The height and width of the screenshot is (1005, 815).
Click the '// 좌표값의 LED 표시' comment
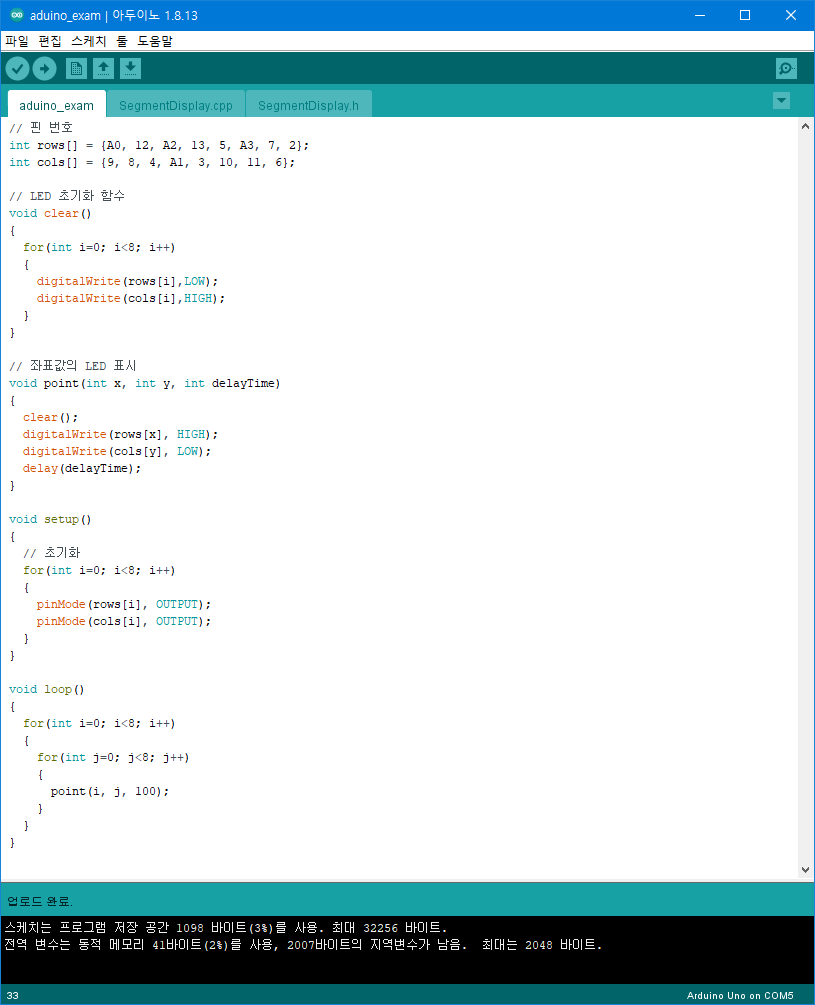point(73,365)
